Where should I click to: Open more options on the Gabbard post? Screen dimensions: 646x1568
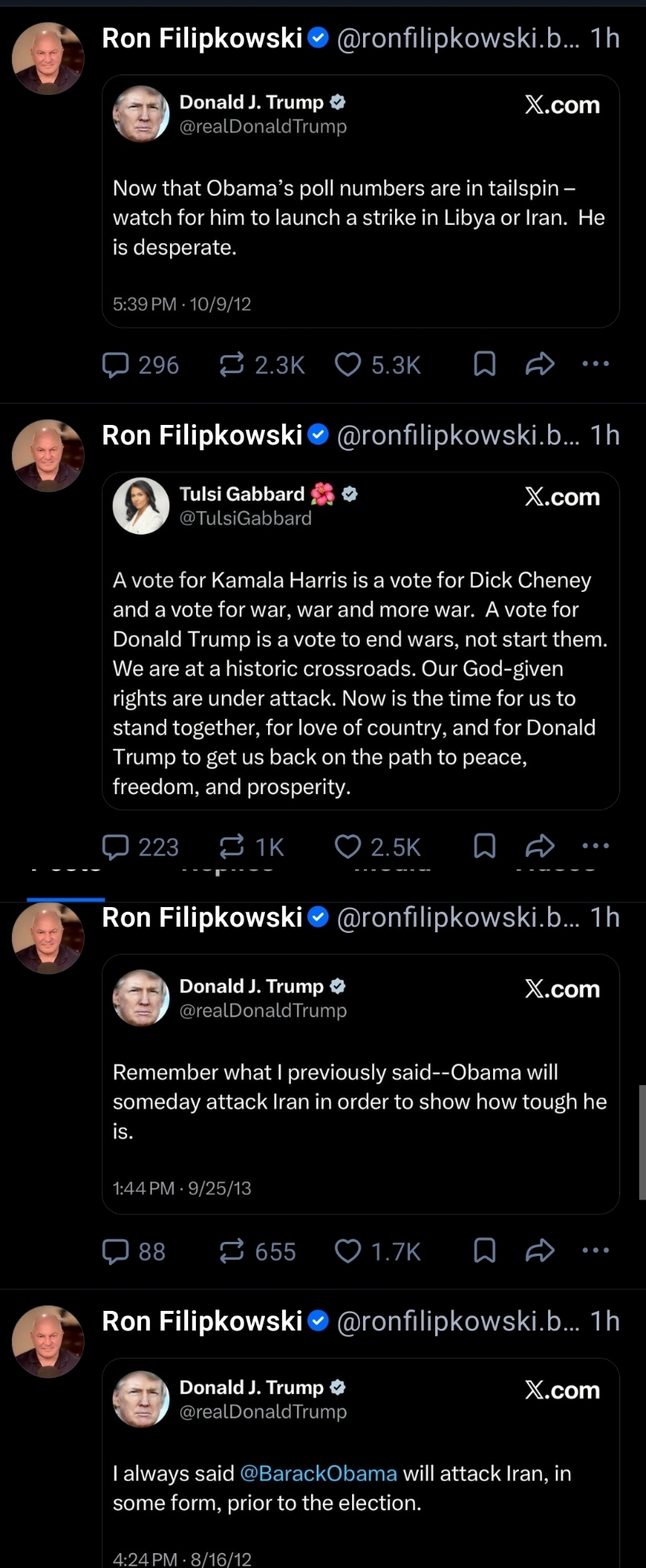pyautogui.click(x=596, y=846)
